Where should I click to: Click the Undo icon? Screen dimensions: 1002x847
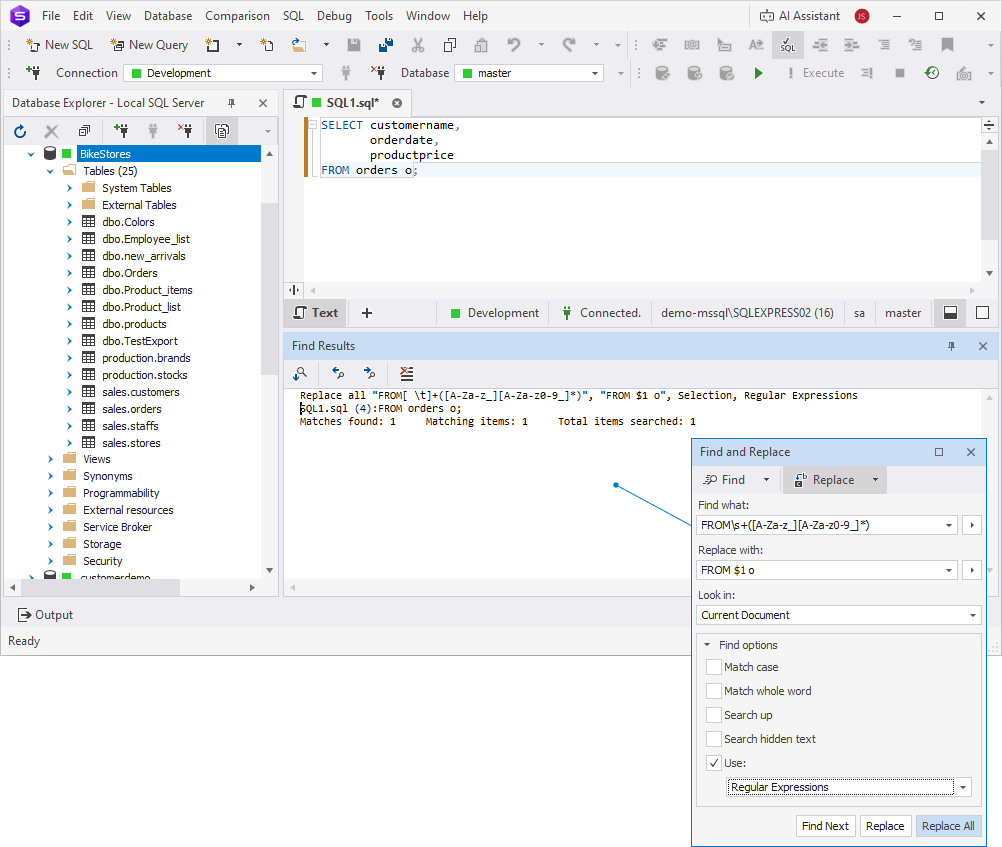[512, 45]
